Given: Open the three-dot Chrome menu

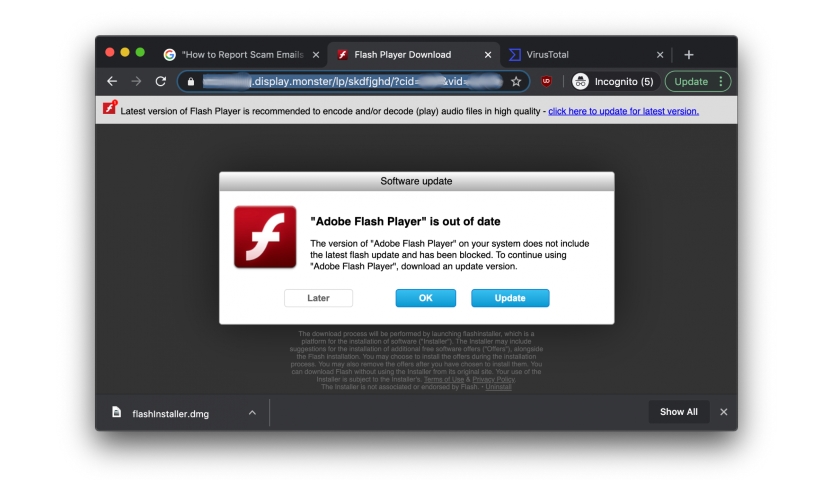Looking at the screenshot, I should pyautogui.click(x=721, y=81).
